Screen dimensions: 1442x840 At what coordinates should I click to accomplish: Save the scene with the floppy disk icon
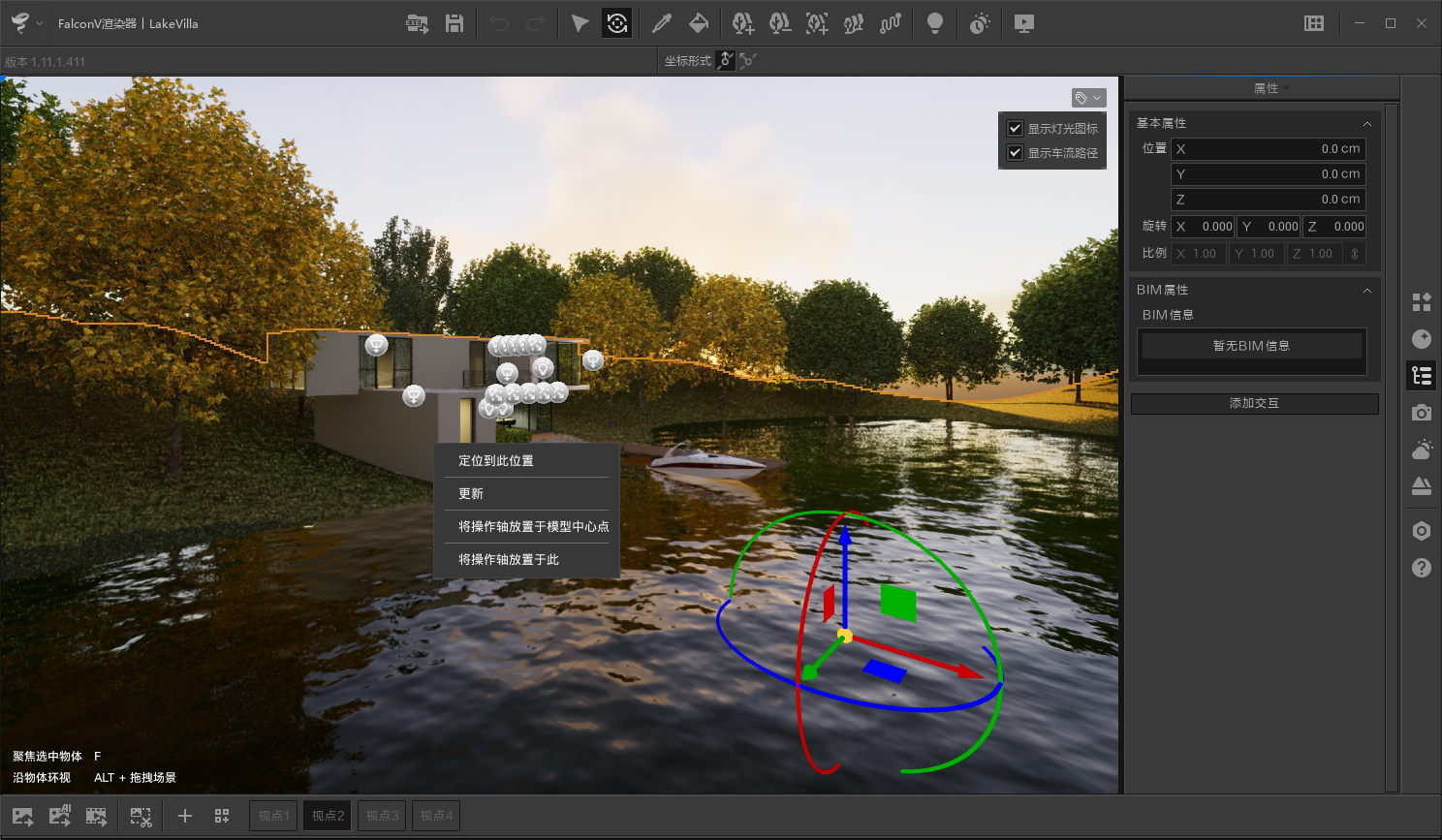(x=454, y=23)
